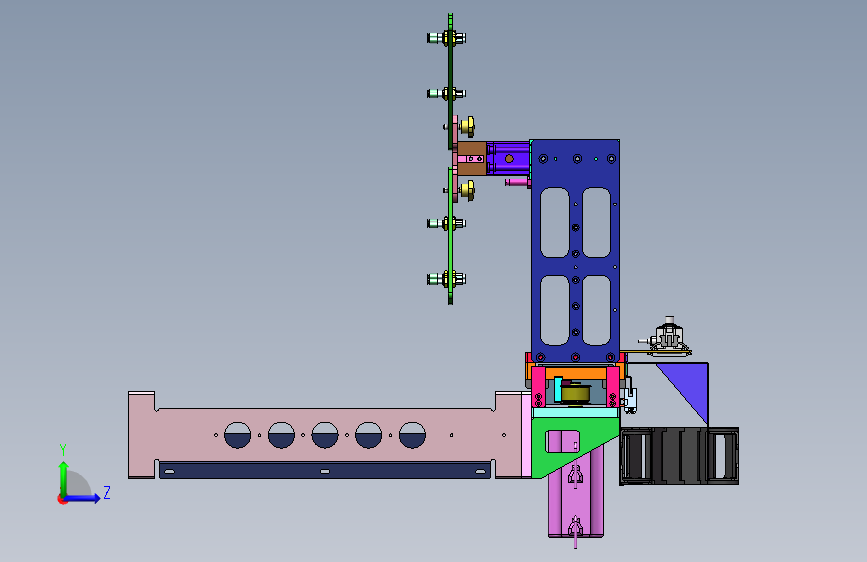The height and width of the screenshot is (562, 867).
Task: Select the olive-yellow roller in the center housing
Action: tap(575, 393)
